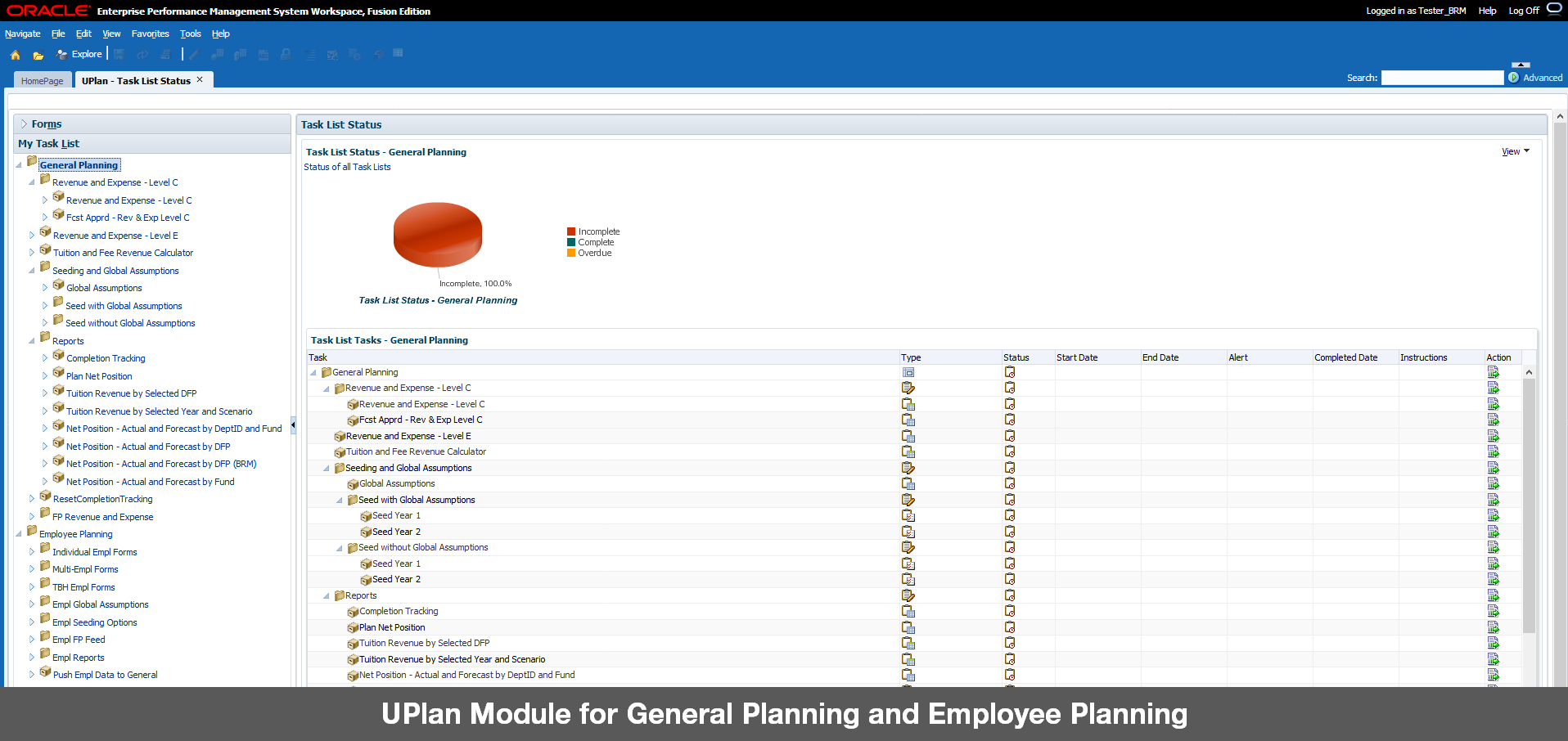The height and width of the screenshot is (741, 1568).
Task: Collapse Seeding and Global Assumptions in left tree
Action: click(32, 271)
